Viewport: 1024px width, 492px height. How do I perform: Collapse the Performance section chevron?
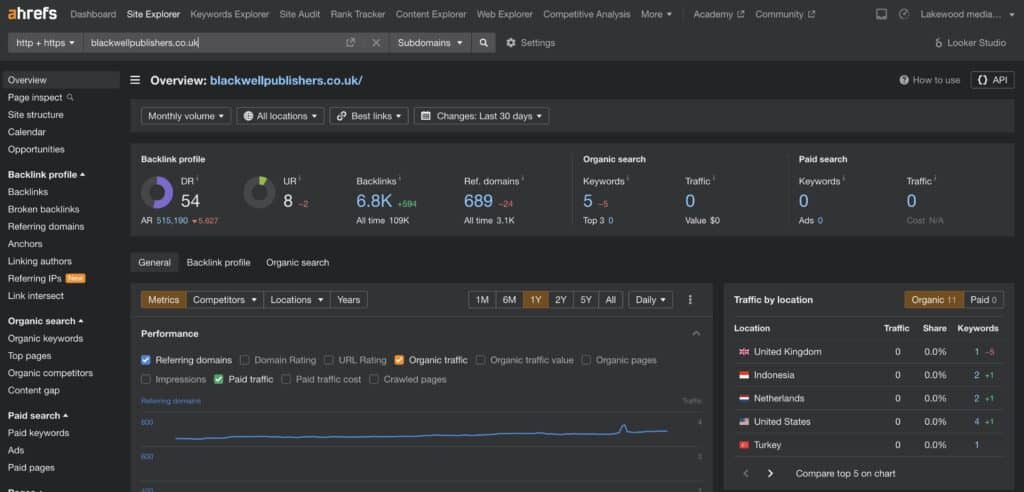(x=696, y=334)
